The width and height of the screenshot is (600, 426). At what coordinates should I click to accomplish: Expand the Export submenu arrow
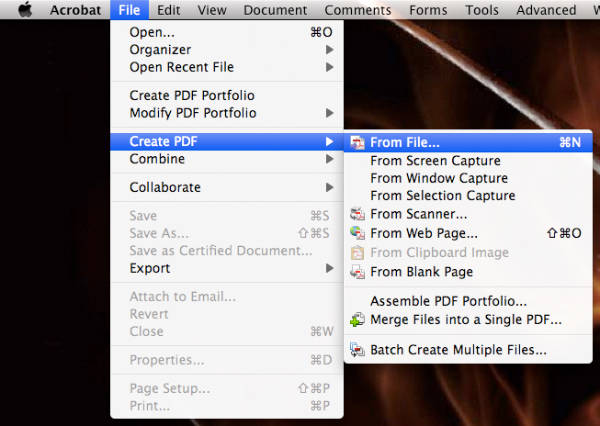[329, 268]
